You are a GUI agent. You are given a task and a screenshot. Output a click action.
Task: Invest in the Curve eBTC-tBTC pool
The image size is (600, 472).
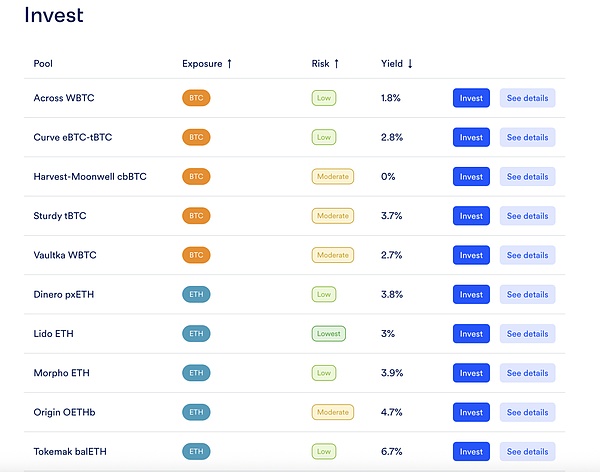pyautogui.click(x=471, y=137)
